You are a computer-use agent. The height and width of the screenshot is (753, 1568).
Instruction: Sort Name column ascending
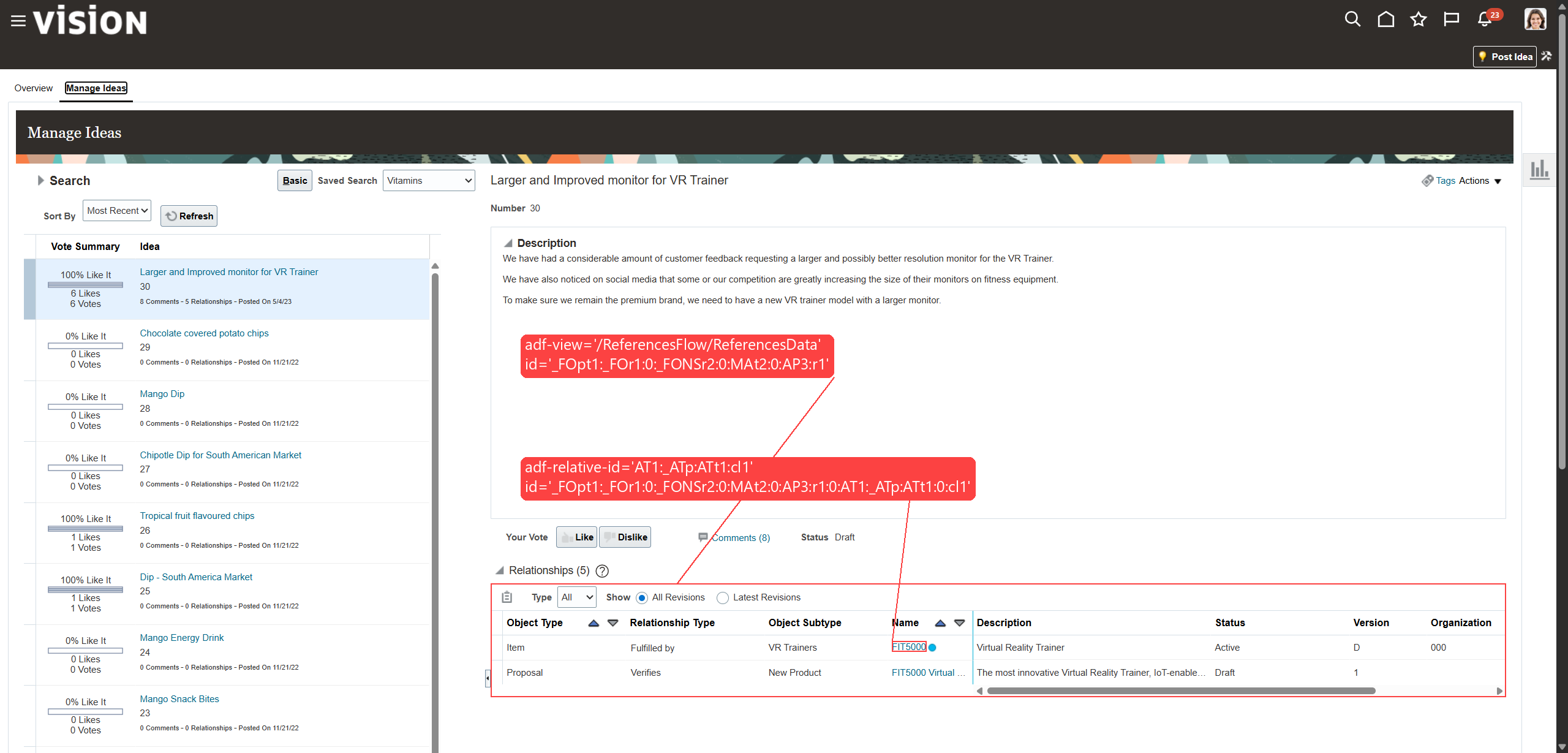(x=940, y=623)
